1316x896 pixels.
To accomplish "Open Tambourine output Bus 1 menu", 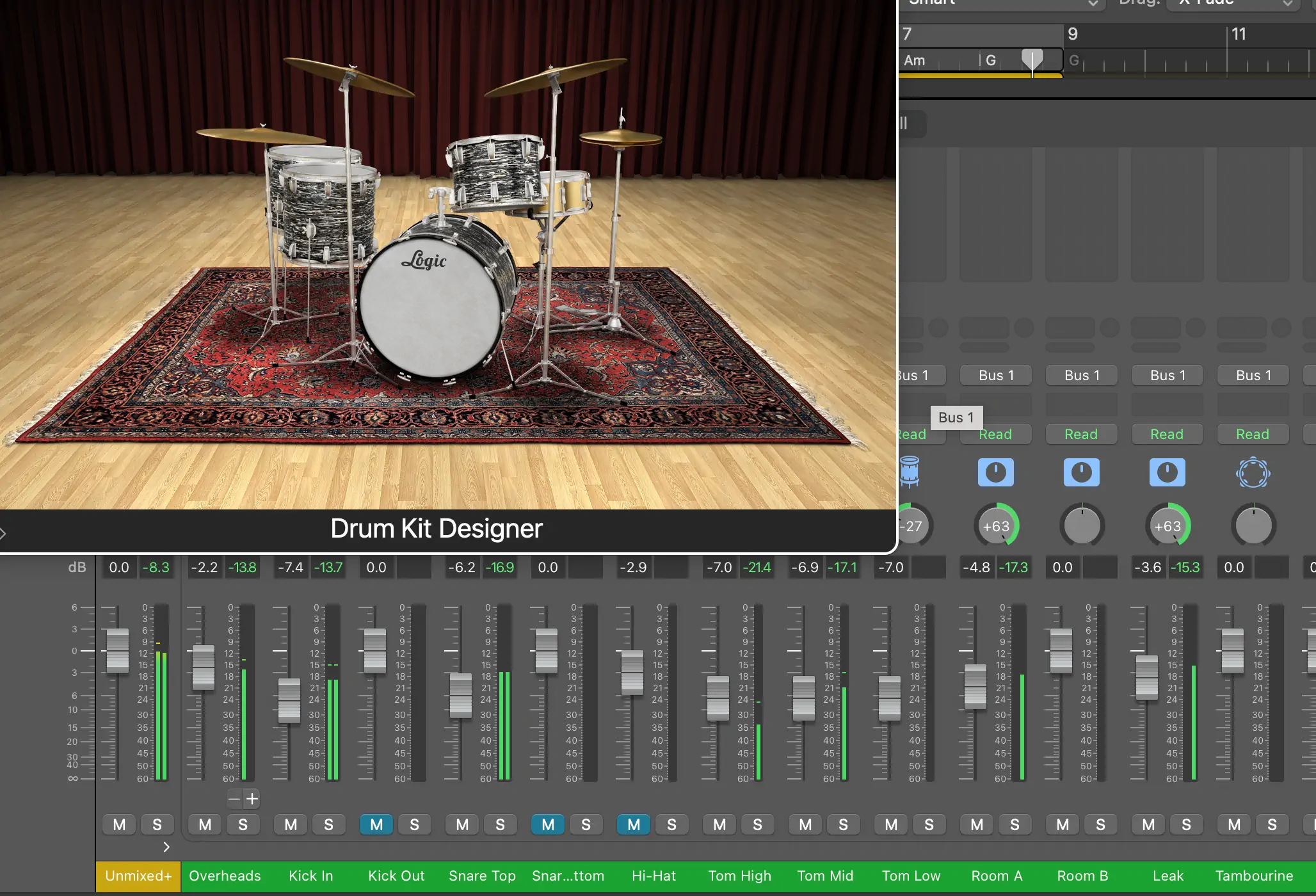I will (1253, 375).
